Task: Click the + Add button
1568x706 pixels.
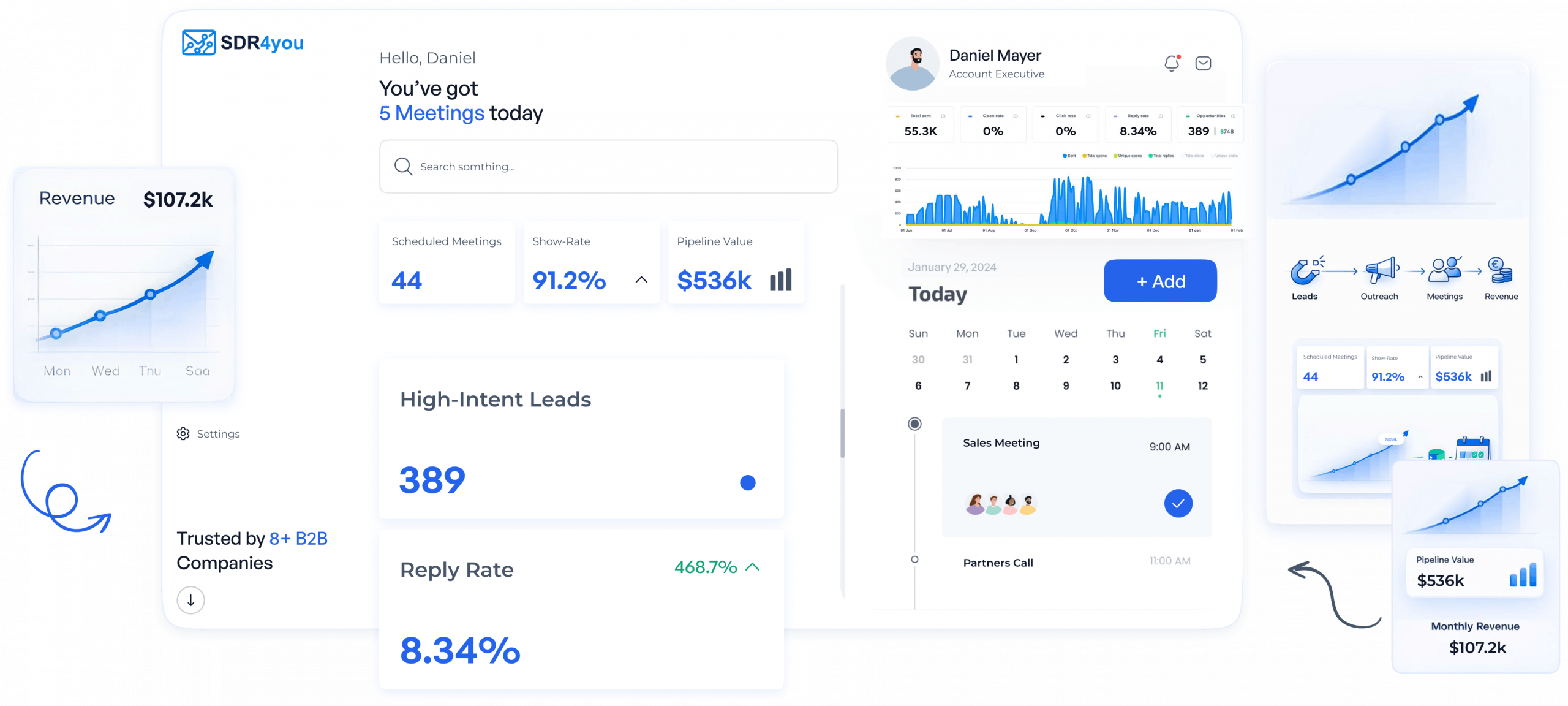Action: click(1160, 281)
